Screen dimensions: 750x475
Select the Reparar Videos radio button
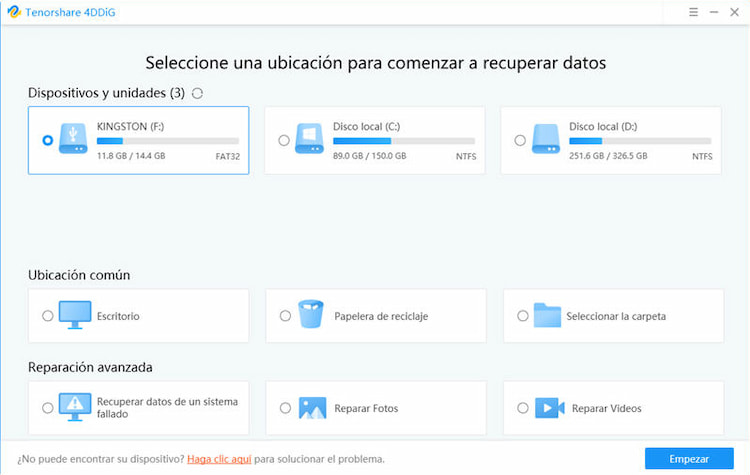click(523, 408)
